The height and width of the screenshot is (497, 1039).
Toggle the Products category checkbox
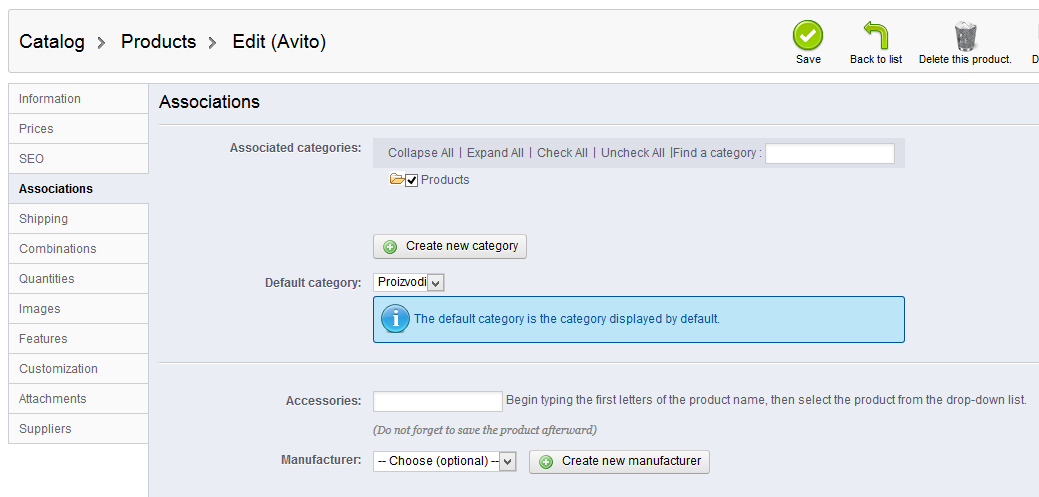click(x=411, y=181)
